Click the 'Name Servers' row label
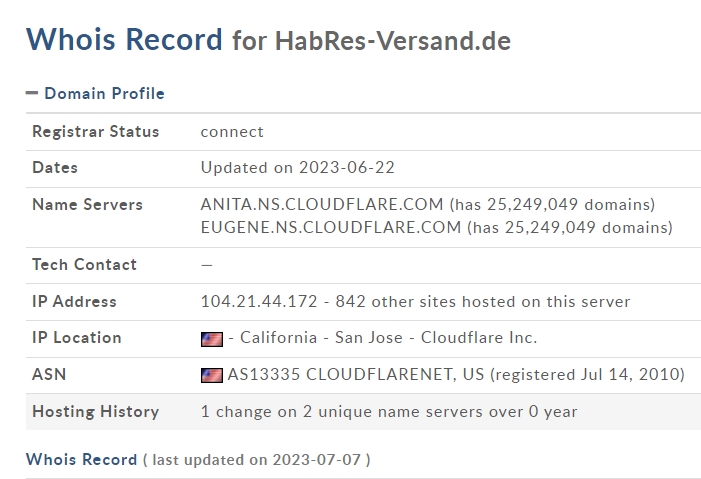This screenshot has width=701, height=479. point(88,204)
